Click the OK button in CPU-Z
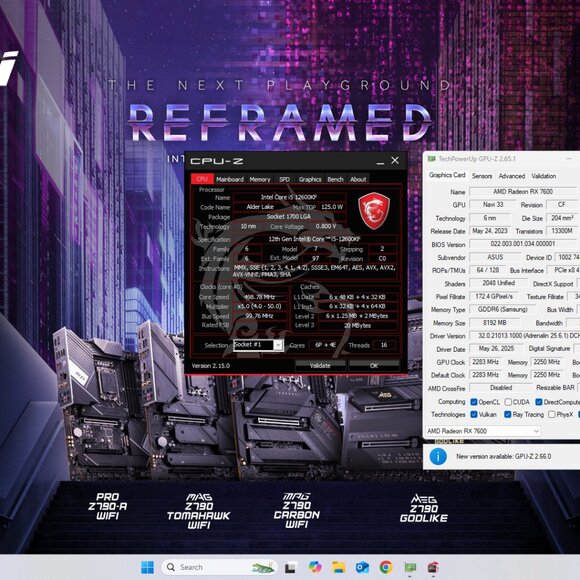Screen dimensions: 580x580 [x=374, y=365]
